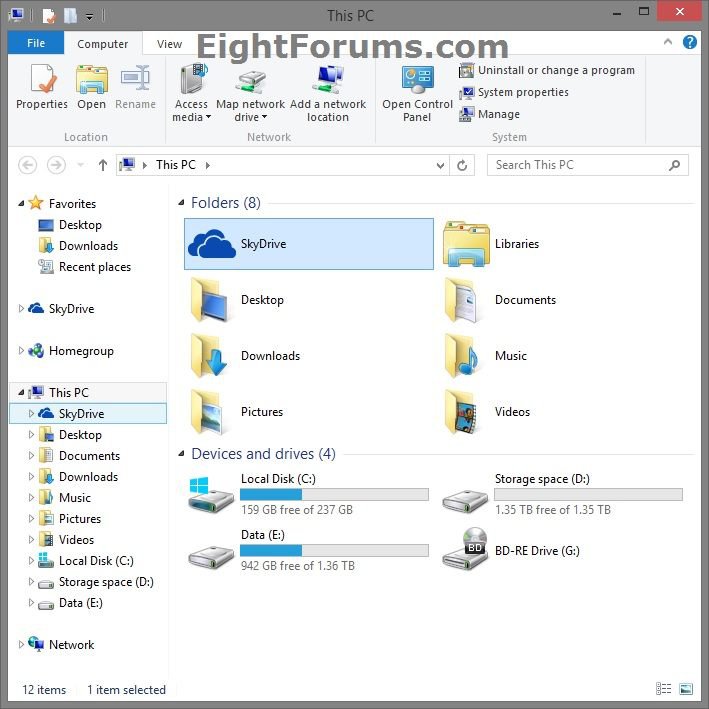Open the recent locations dropdown arrow
This screenshot has height=709, width=709.
80,165
